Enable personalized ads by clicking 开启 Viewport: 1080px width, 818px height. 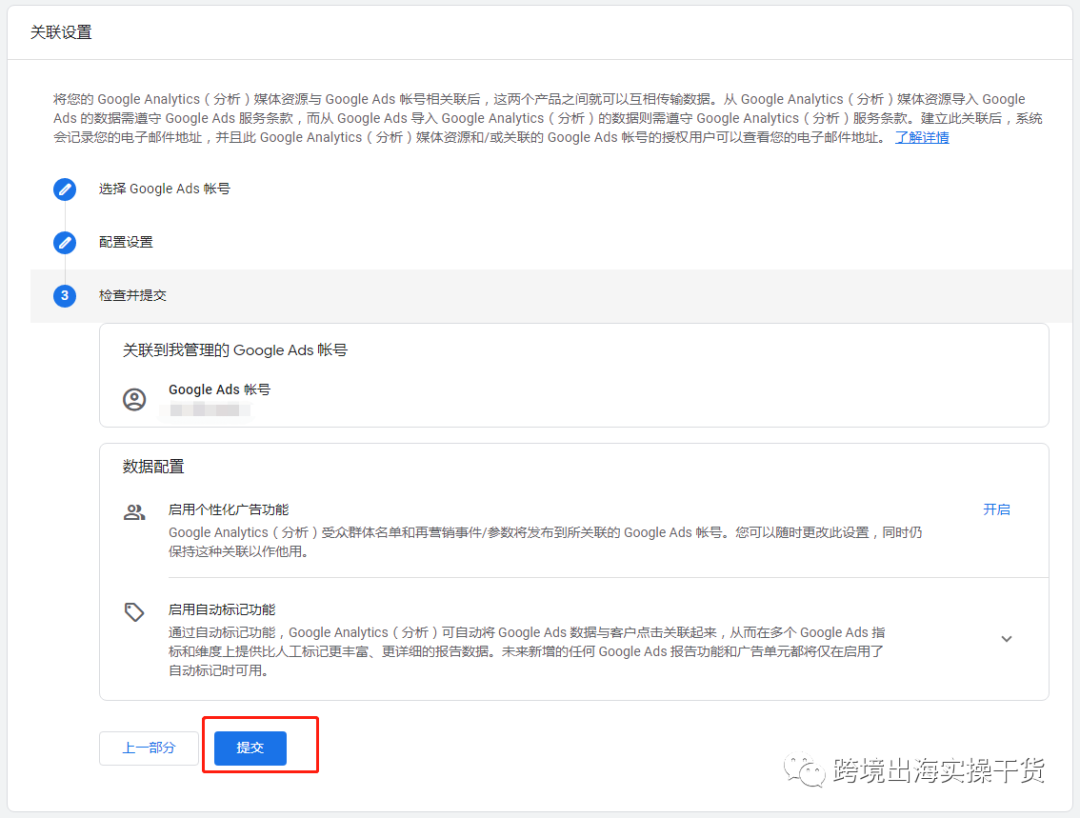[997, 510]
